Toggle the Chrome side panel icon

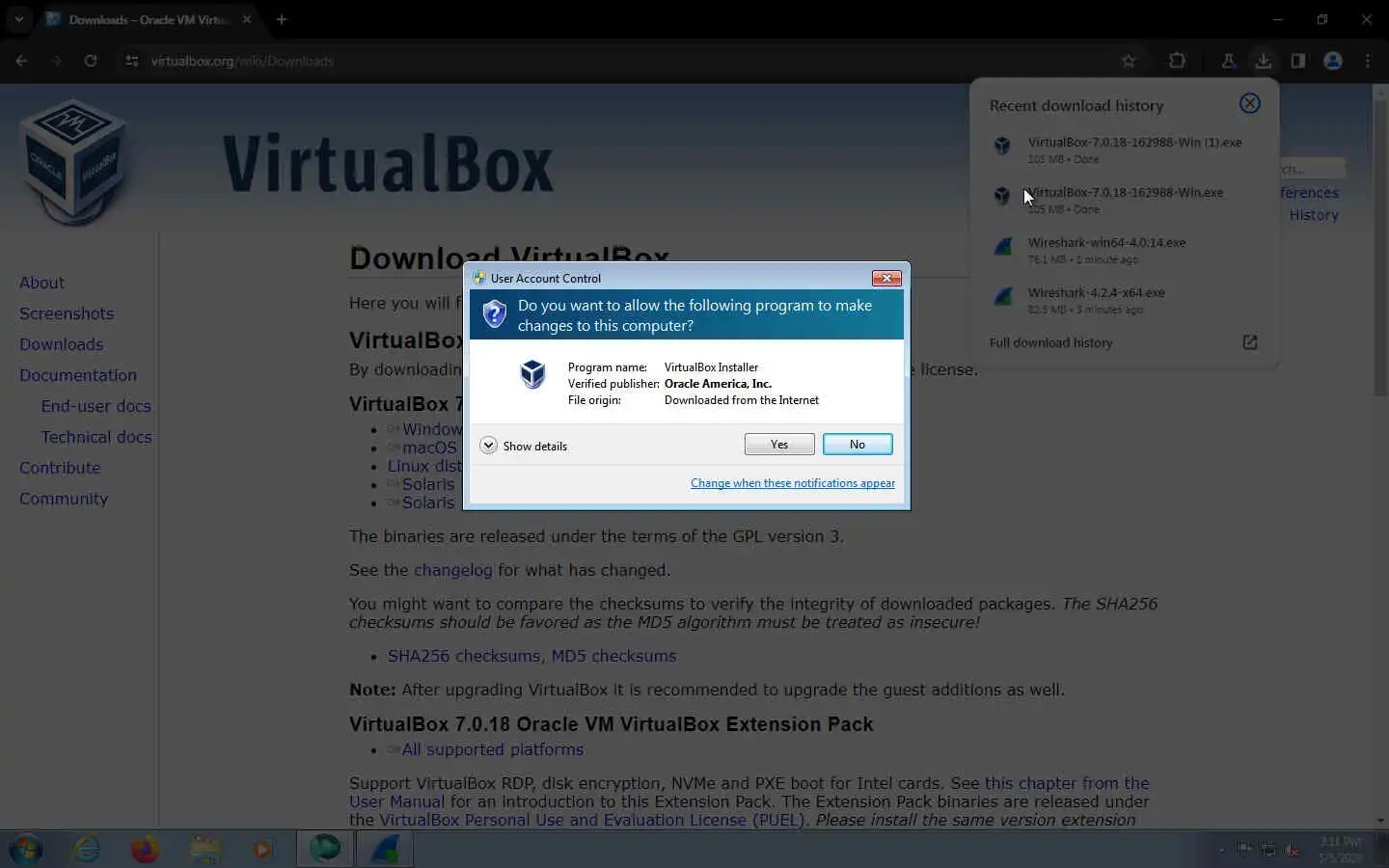pos(1298,61)
